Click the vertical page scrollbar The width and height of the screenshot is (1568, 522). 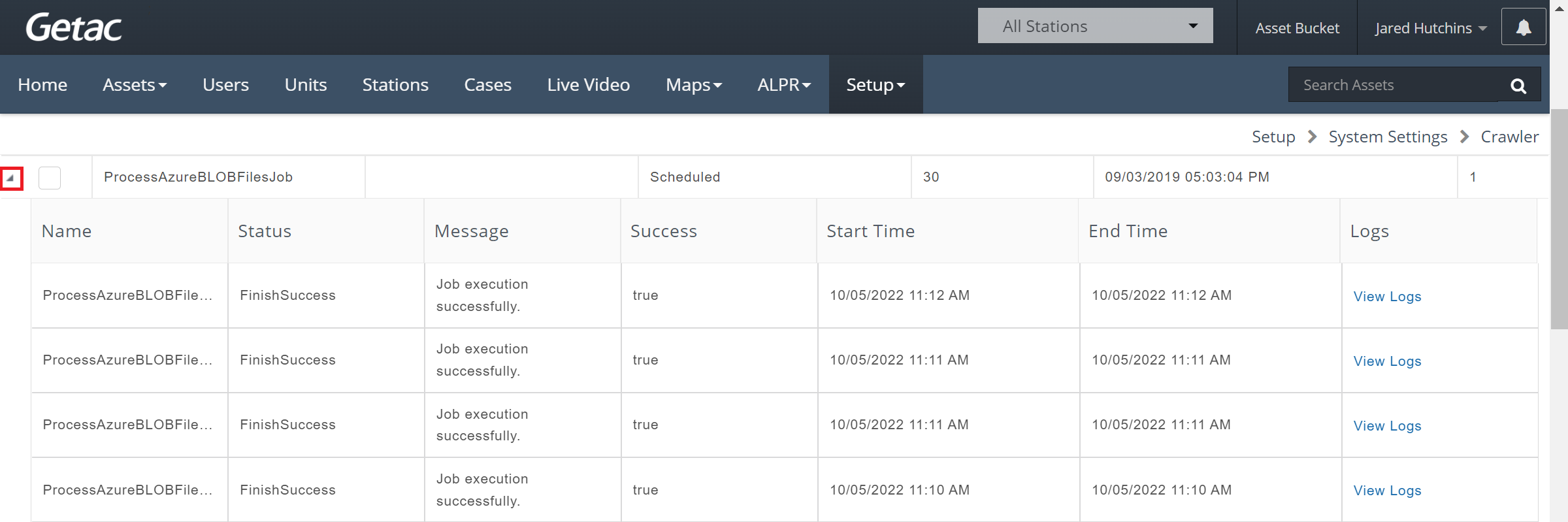(1559, 219)
